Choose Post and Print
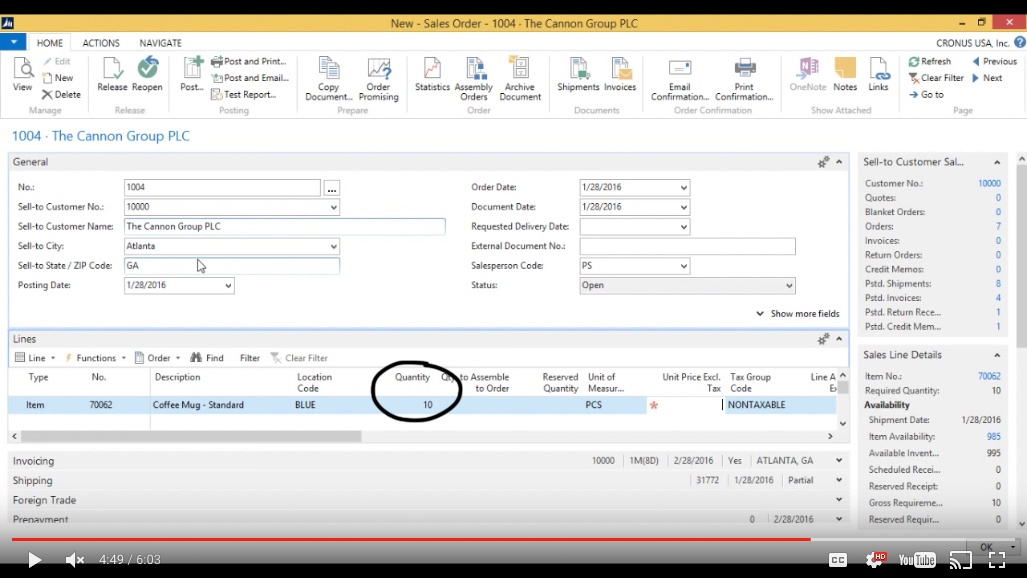The image size is (1027, 578). pyautogui.click(x=249, y=62)
